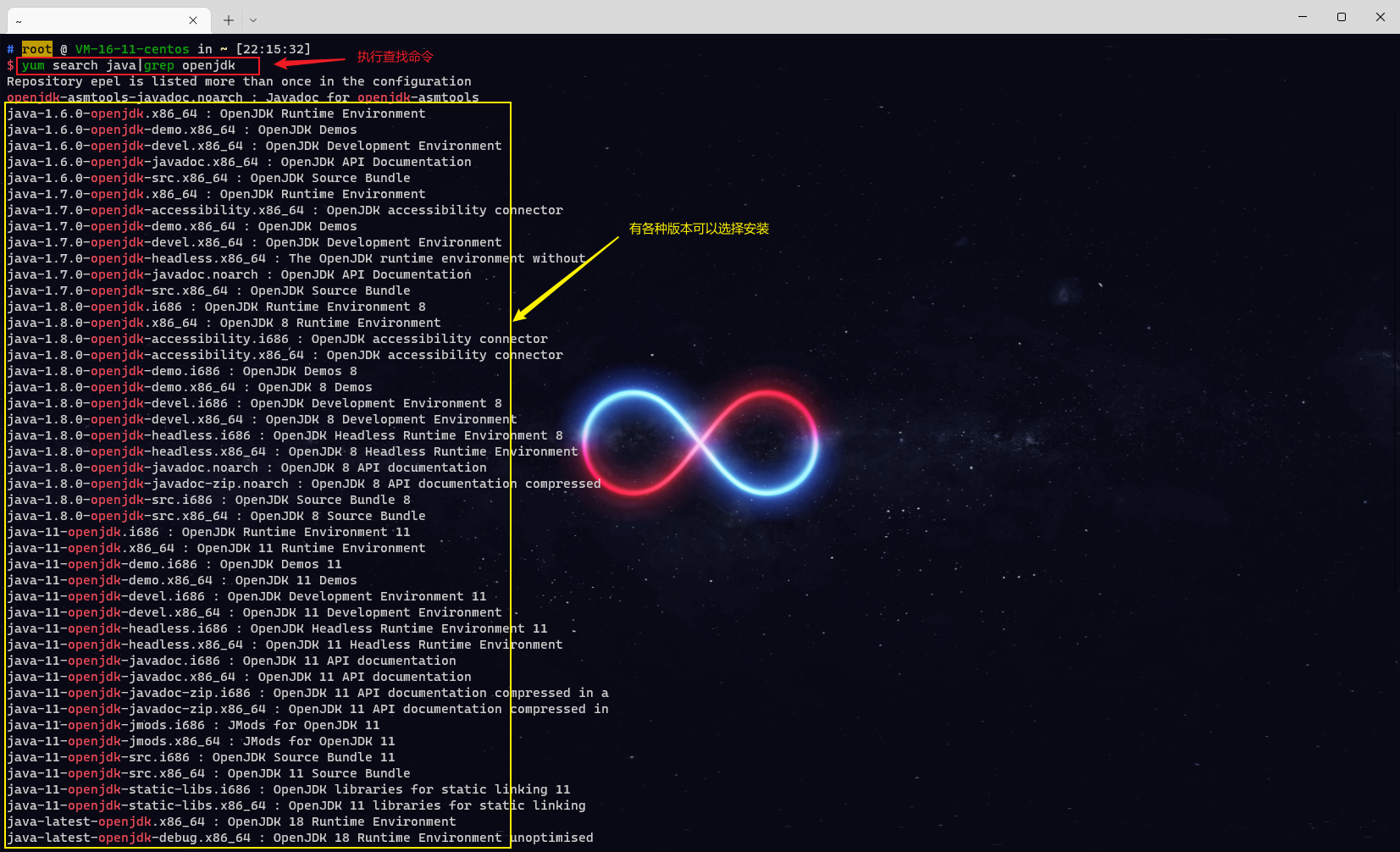This screenshot has height=852, width=1400.
Task: Click the java-latest-openjdk-debug.x86_64 line
Action: coord(300,838)
